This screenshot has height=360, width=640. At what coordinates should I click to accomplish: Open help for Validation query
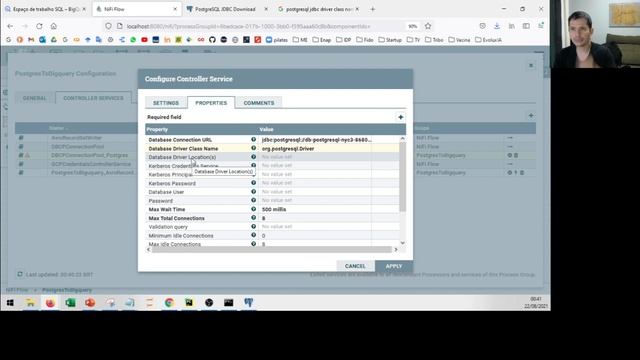tap(253, 227)
